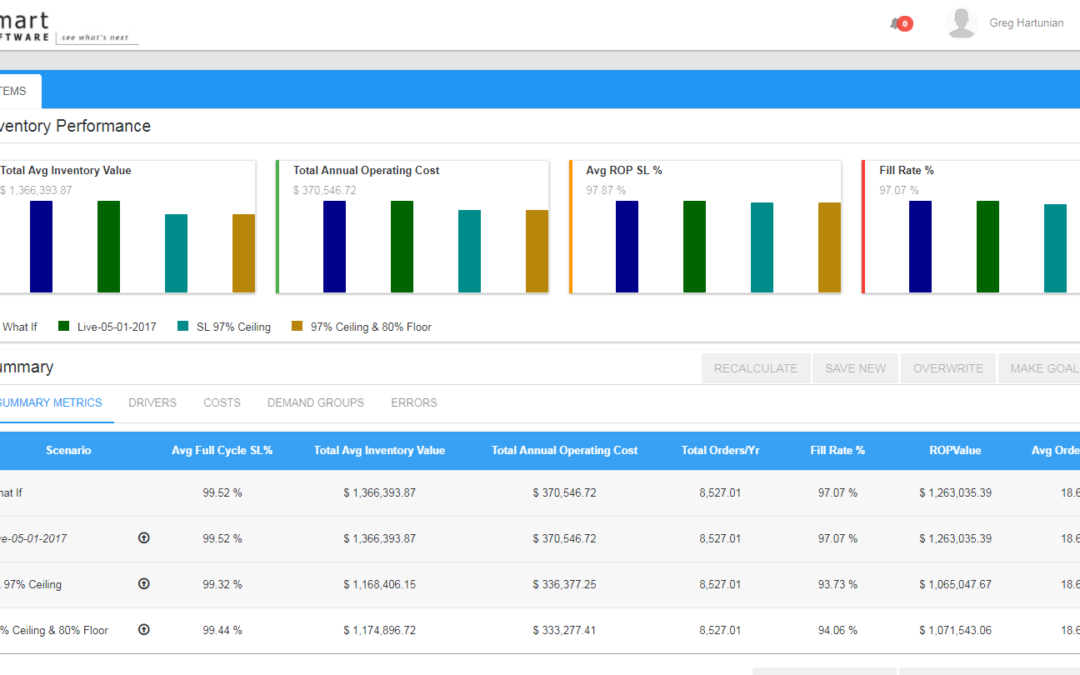Click the notification bell icon
The height and width of the screenshot is (675, 1080).
coord(896,24)
